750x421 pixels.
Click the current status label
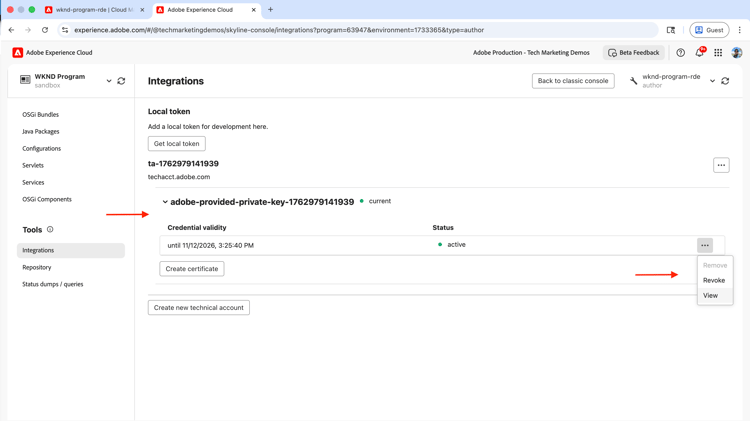(380, 201)
